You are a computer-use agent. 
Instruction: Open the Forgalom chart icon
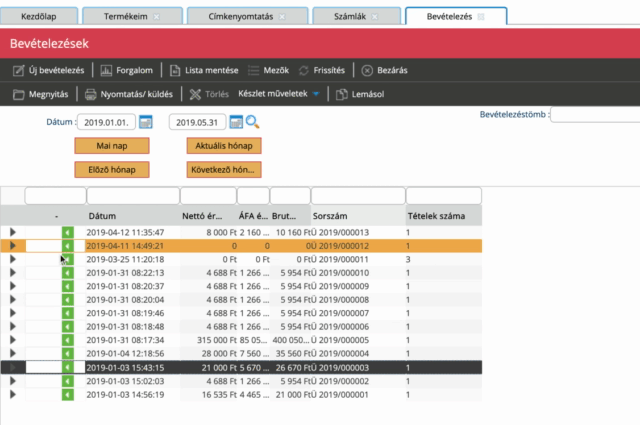(106, 71)
